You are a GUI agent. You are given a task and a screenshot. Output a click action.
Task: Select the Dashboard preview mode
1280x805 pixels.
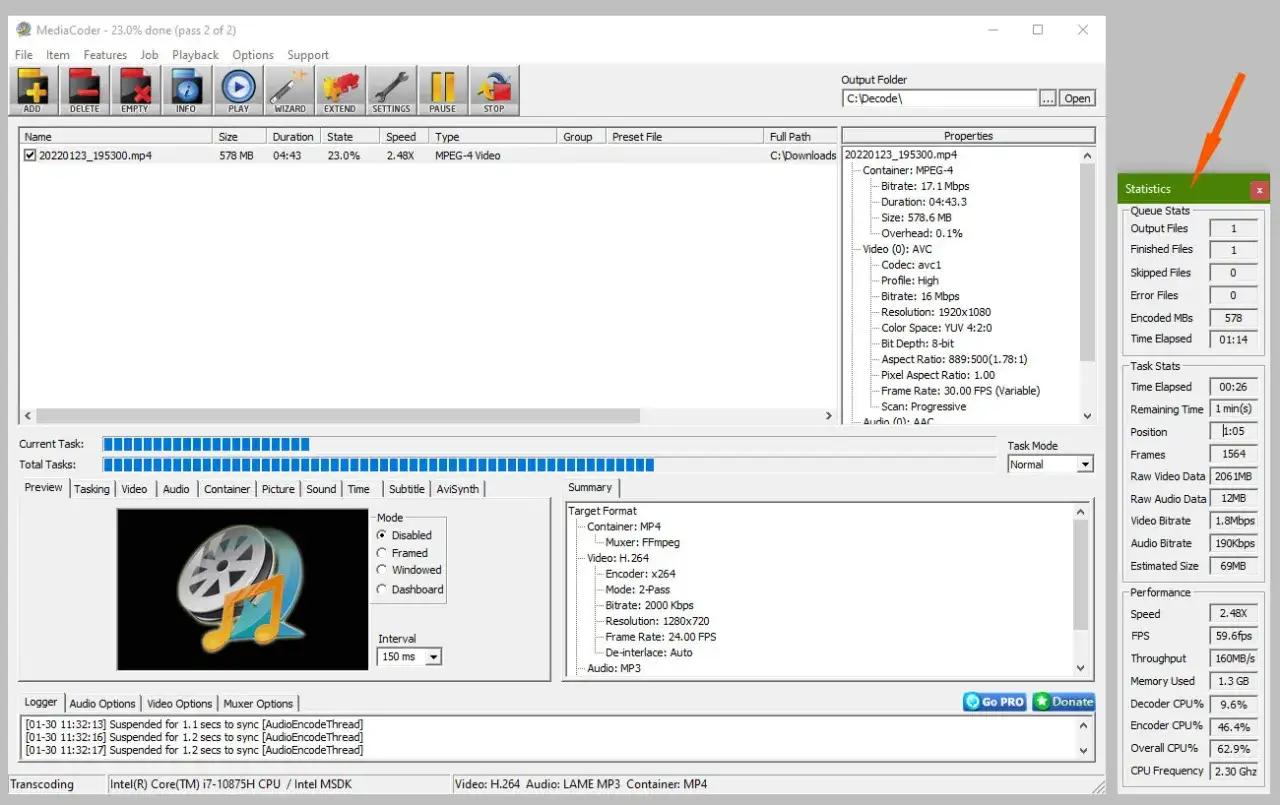click(x=382, y=589)
